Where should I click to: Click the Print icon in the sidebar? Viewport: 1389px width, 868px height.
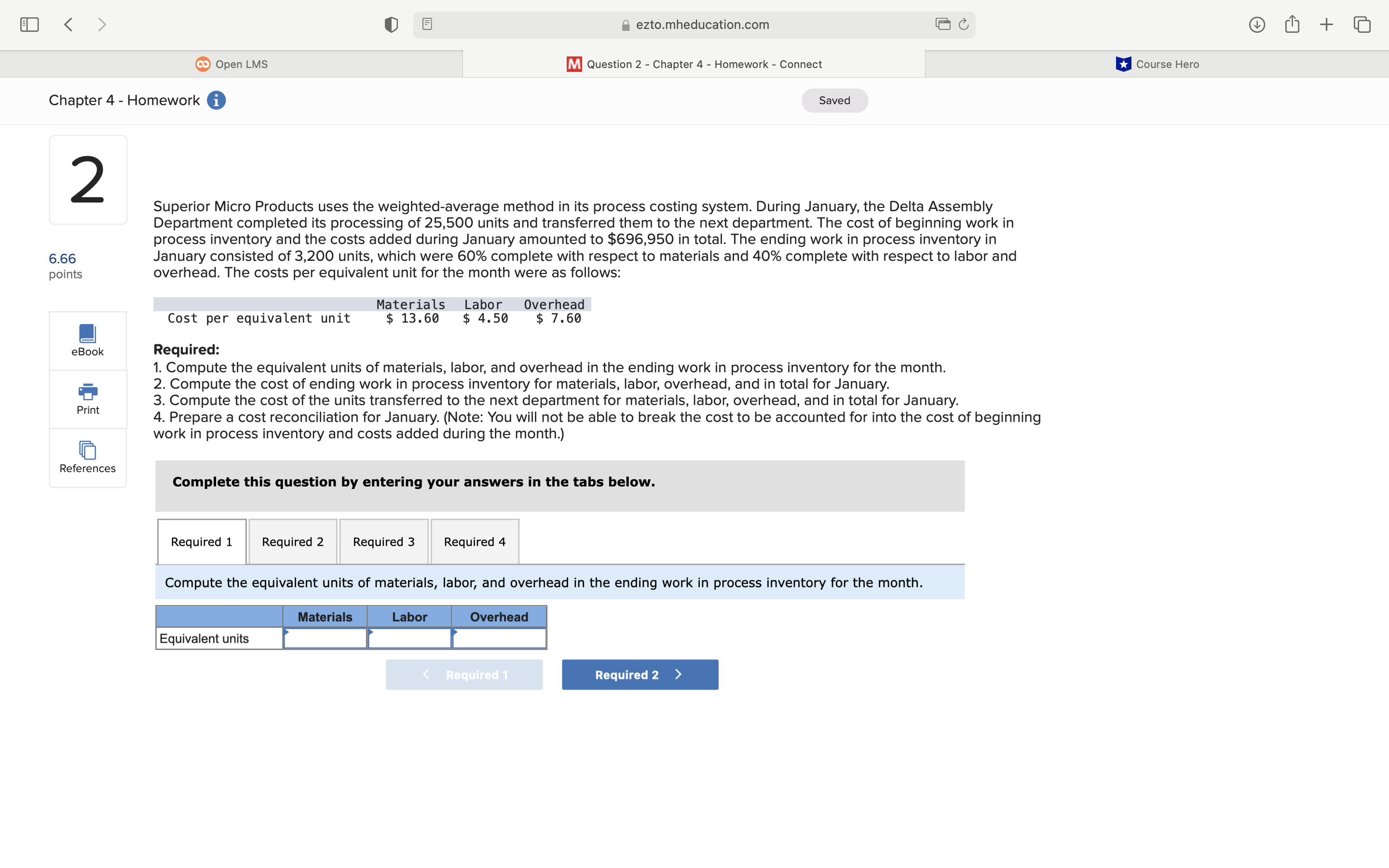[87, 398]
